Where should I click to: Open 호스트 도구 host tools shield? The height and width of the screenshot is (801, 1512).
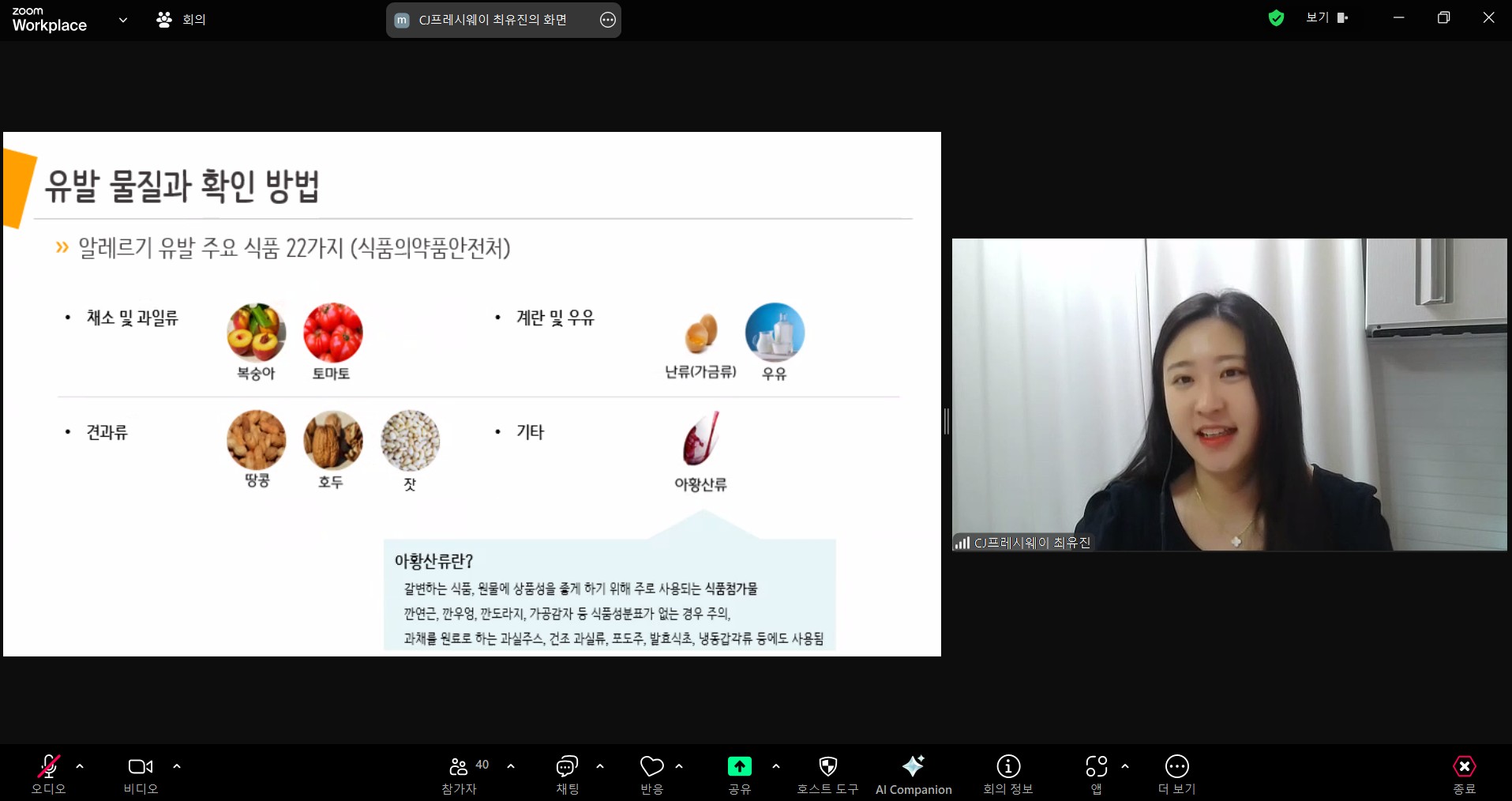(x=827, y=775)
